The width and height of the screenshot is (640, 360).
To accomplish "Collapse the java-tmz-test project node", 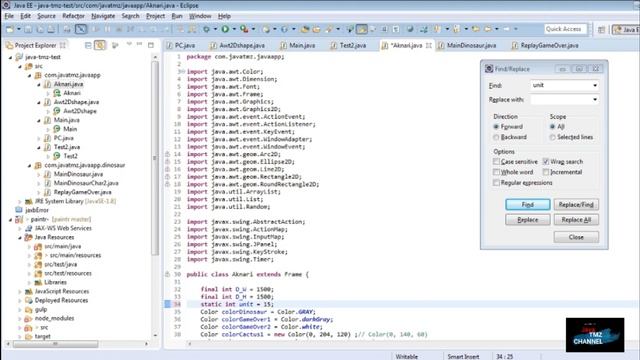I will coord(11,57).
